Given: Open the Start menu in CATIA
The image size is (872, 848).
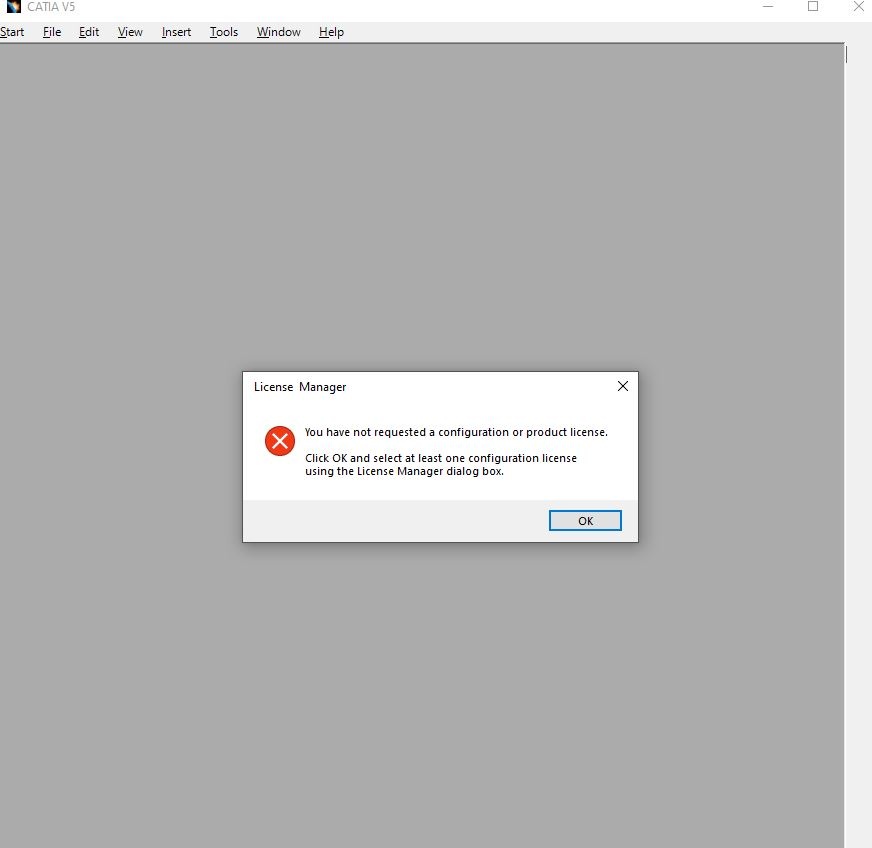Looking at the screenshot, I should pos(12,32).
